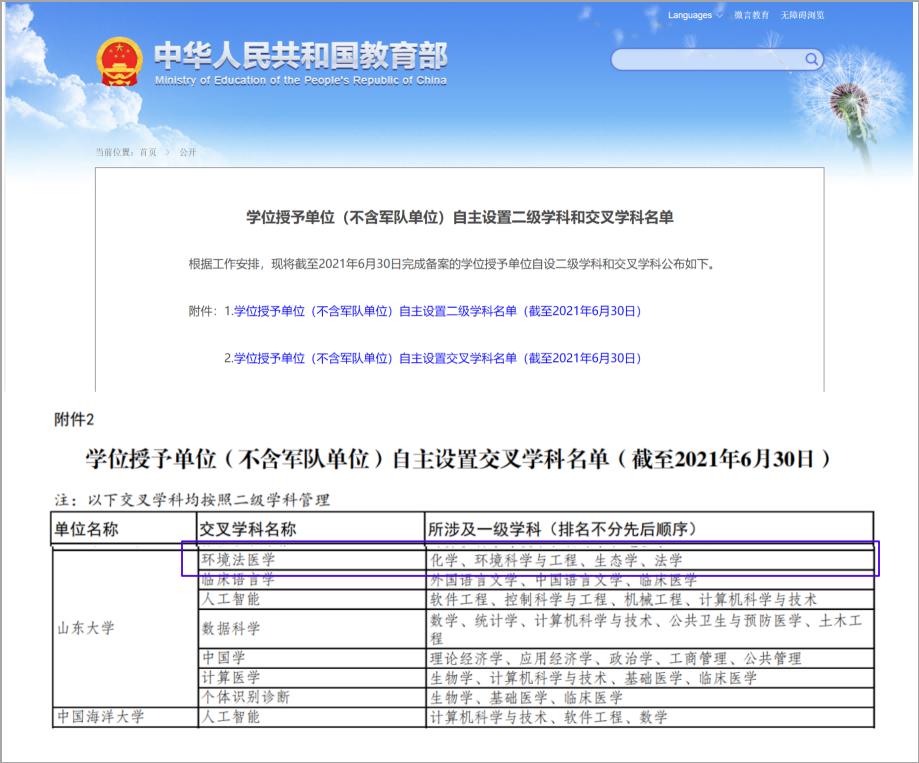Select the 环境法医学 cell
Viewport: 919px width, 763px height.
click(x=311, y=560)
